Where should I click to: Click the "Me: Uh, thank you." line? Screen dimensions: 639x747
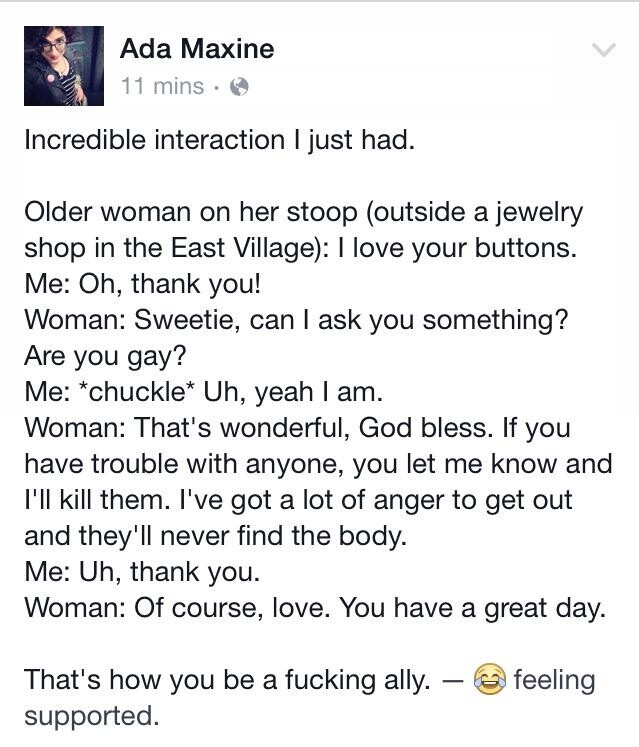pos(141,572)
